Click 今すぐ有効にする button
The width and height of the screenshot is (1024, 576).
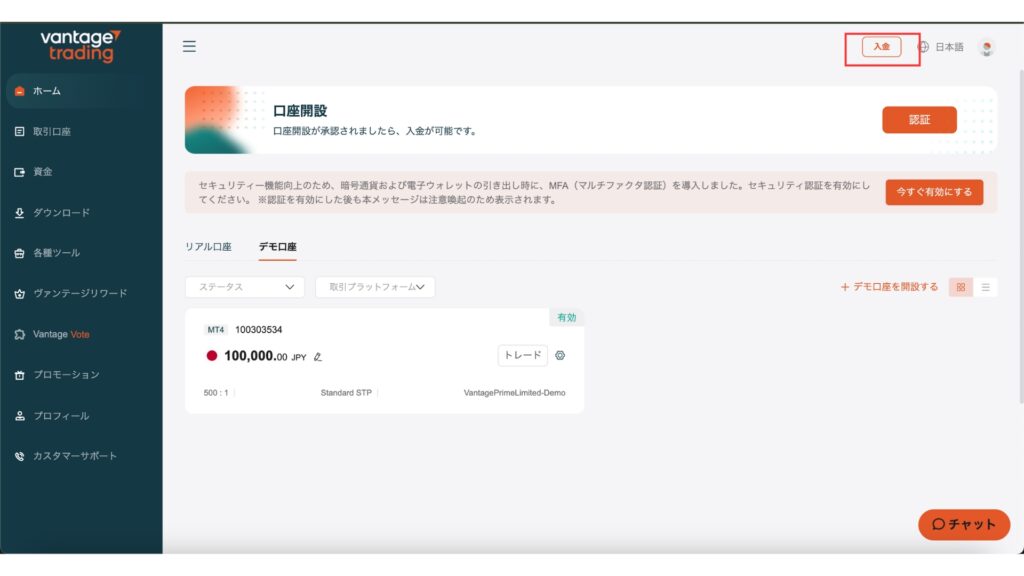pos(934,192)
